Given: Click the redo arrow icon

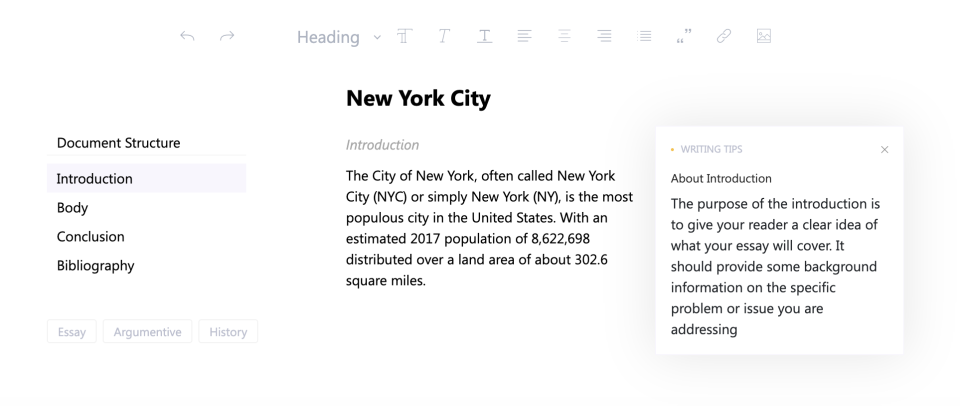Looking at the screenshot, I should [227, 36].
